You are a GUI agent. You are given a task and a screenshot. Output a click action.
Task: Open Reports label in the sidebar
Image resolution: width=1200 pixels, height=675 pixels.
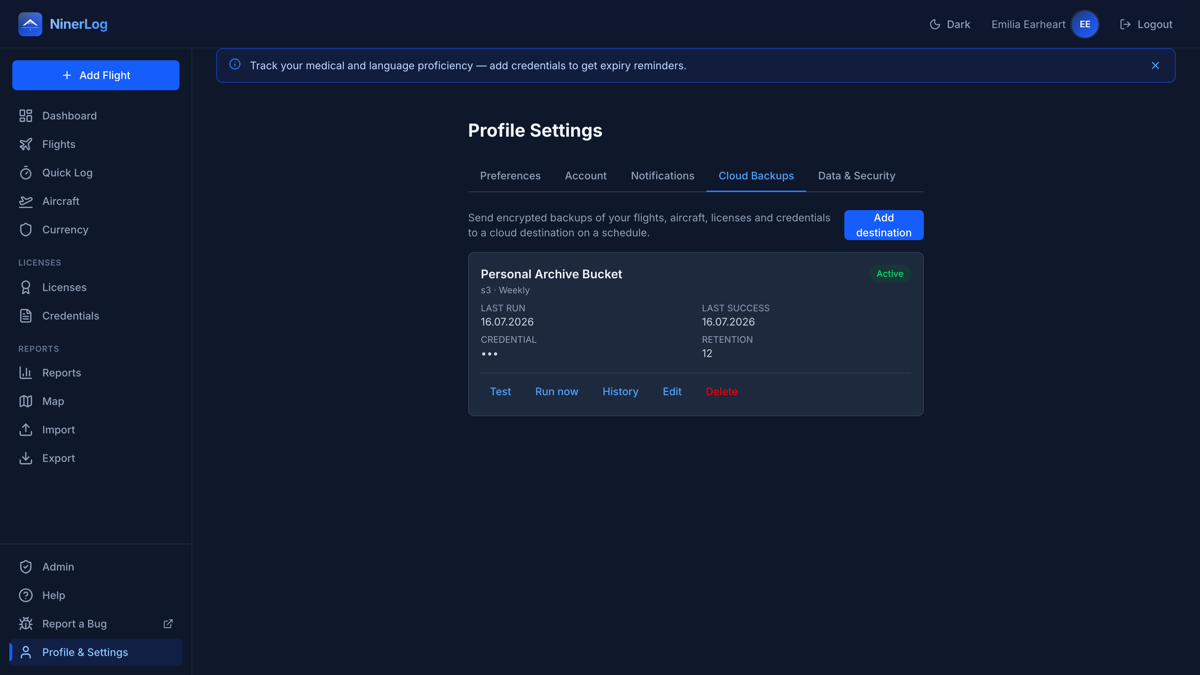[x=61, y=373]
